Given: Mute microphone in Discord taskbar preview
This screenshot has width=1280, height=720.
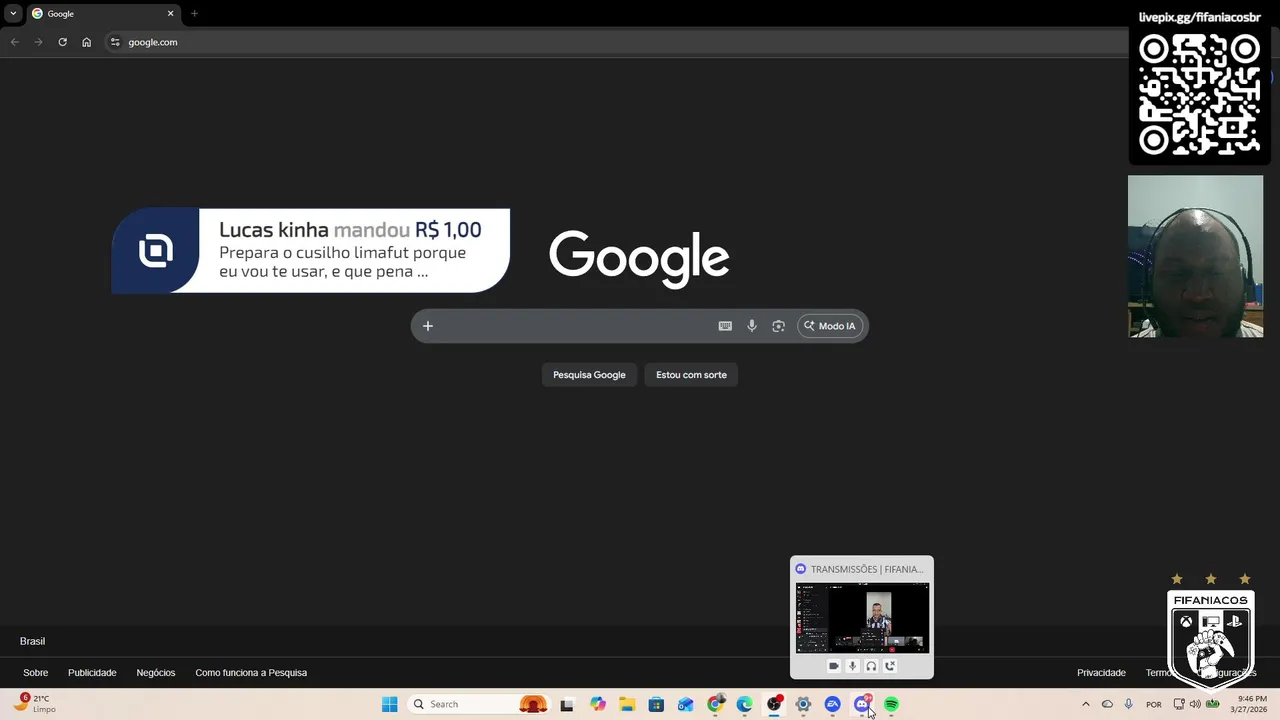Looking at the screenshot, I should click(x=852, y=666).
